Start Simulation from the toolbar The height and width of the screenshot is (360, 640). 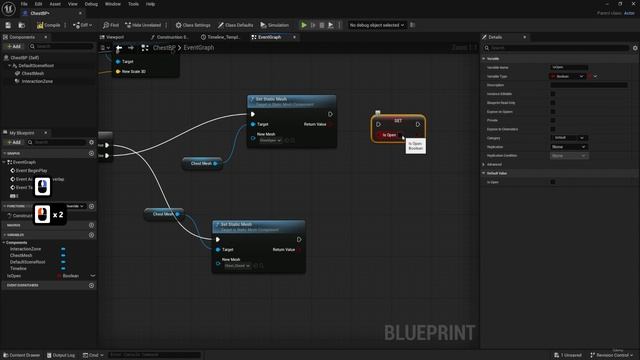[x=275, y=25]
